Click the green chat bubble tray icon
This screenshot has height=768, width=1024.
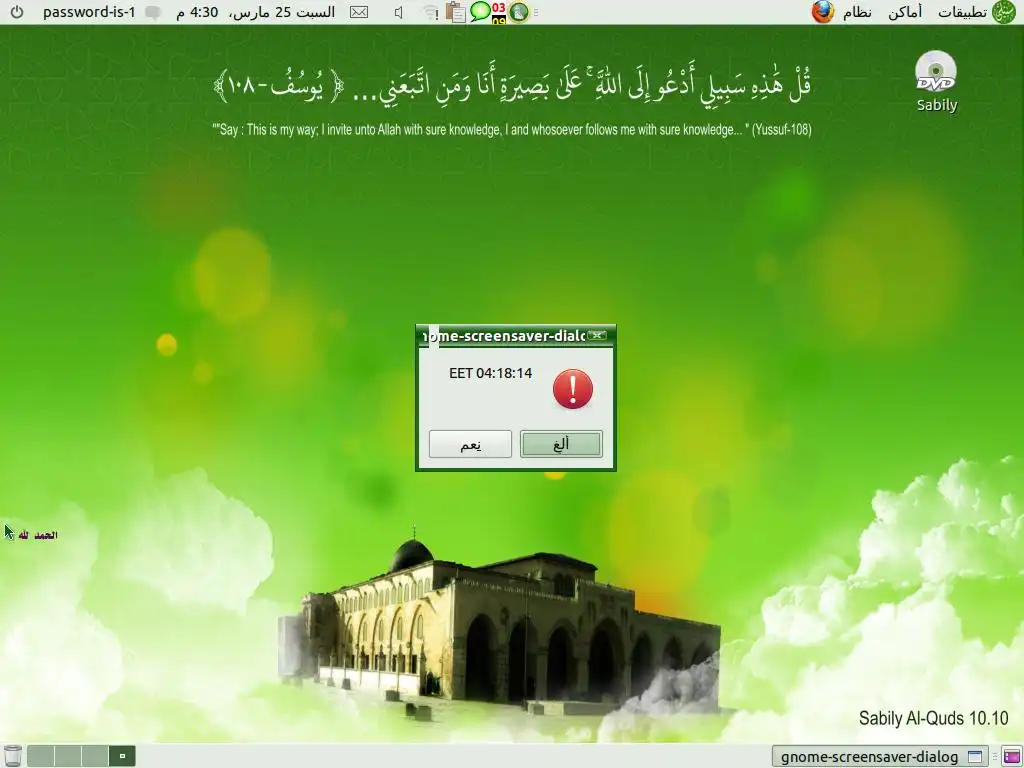480,11
